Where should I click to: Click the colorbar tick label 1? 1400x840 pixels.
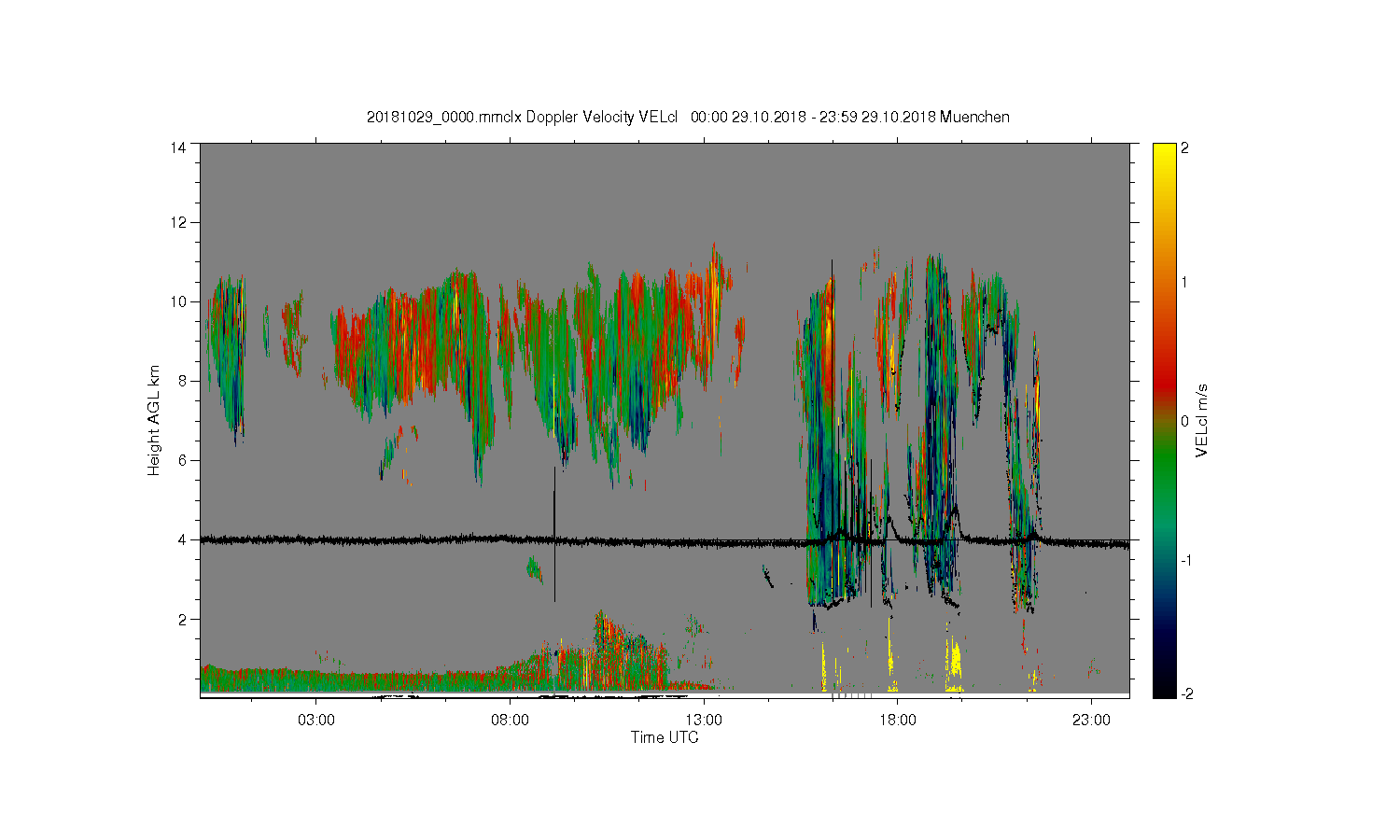(x=1185, y=282)
